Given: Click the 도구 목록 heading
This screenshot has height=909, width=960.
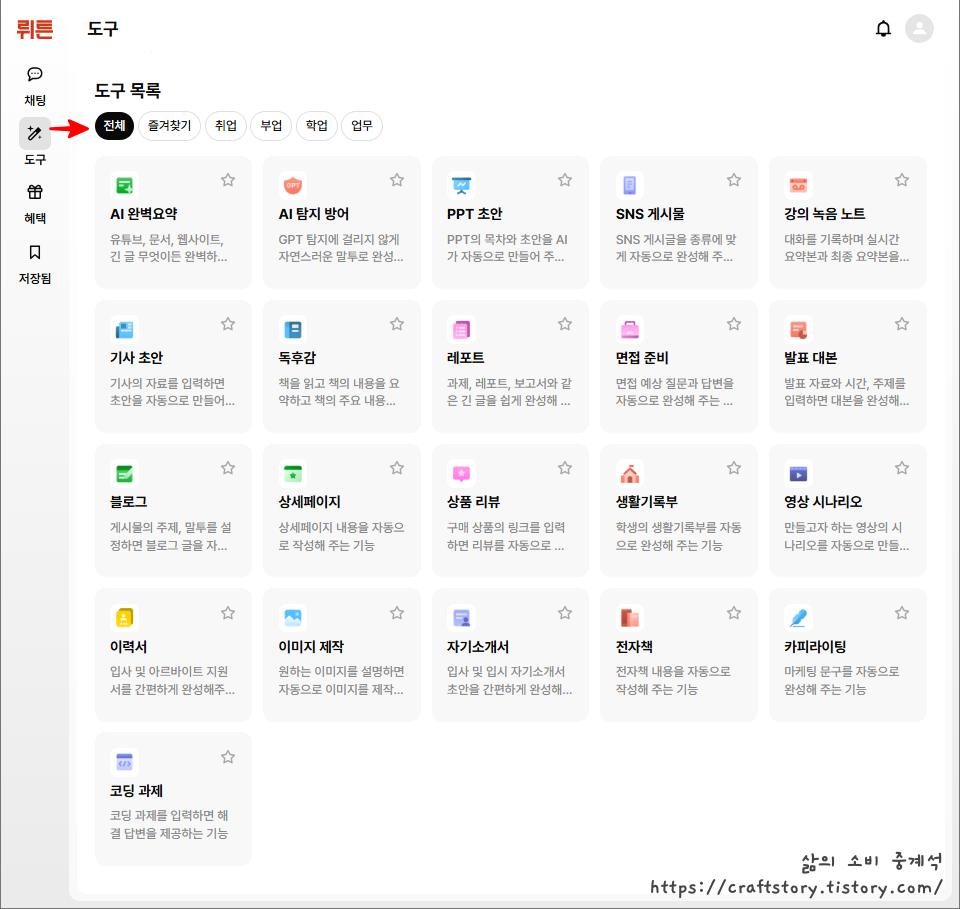Looking at the screenshot, I should (x=128, y=91).
